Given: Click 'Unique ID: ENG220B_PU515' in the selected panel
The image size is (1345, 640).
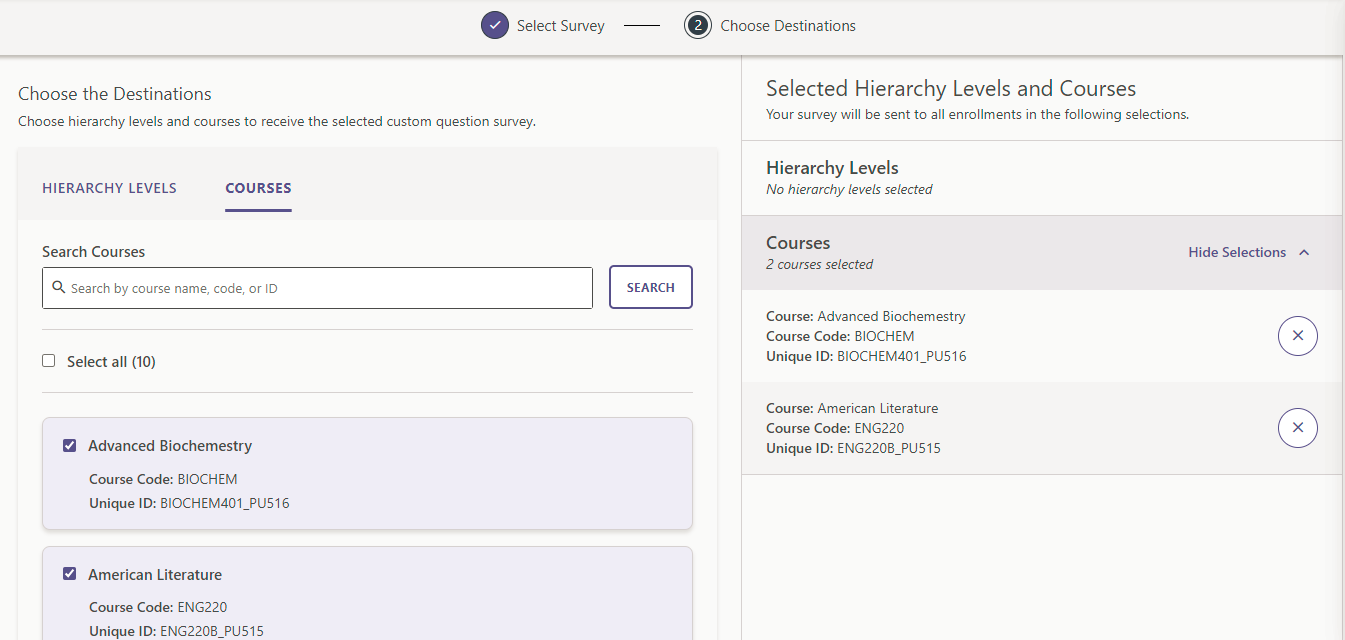Looking at the screenshot, I should [853, 448].
